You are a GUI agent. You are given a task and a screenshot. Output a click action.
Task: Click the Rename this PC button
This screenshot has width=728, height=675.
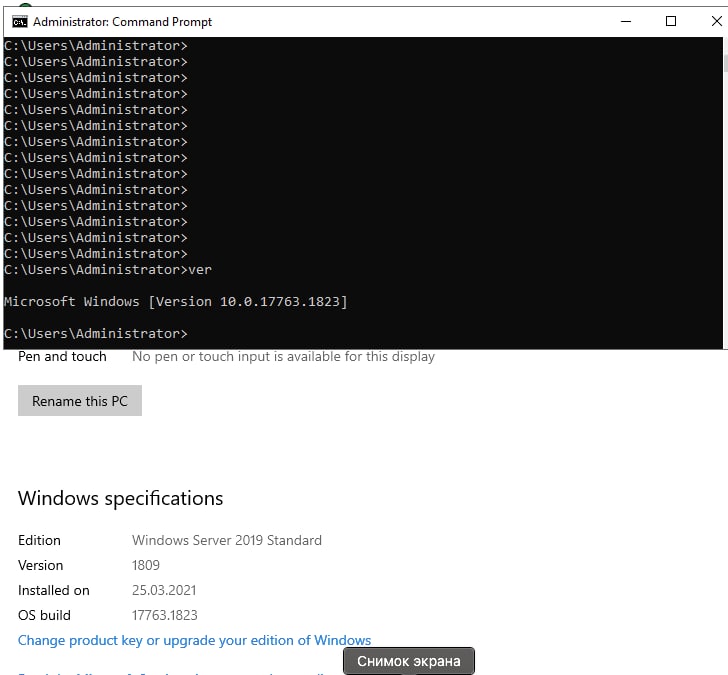[x=80, y=401]
